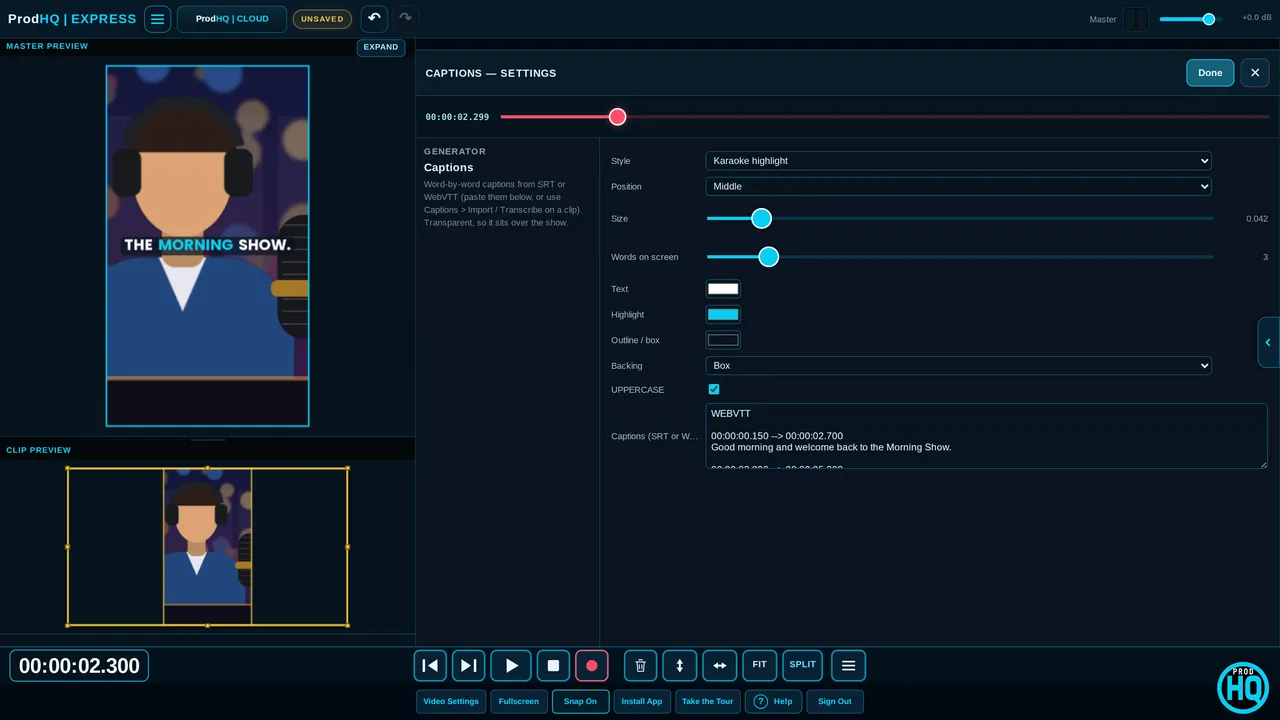Fit the clip using FIT button

click(760, 666)
